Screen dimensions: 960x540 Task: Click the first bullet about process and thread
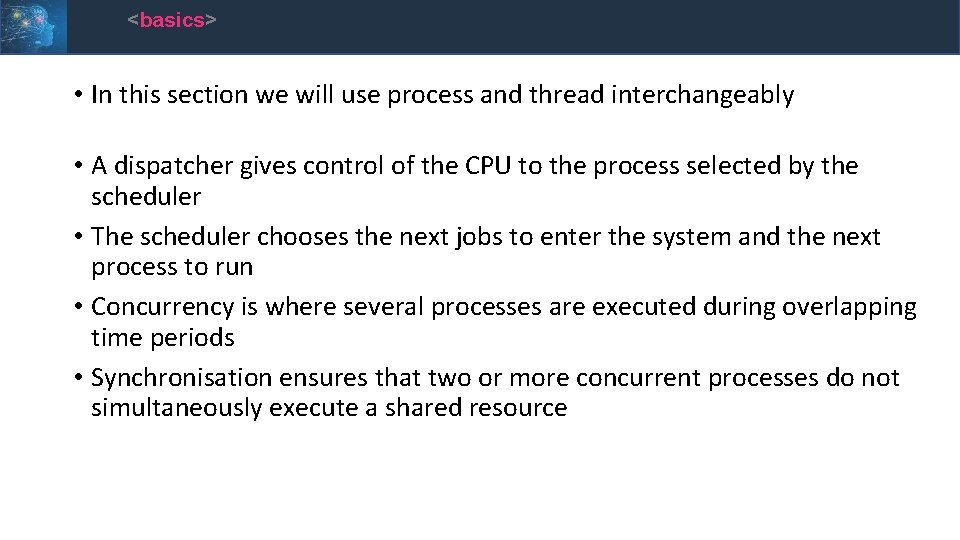[435, 95]
